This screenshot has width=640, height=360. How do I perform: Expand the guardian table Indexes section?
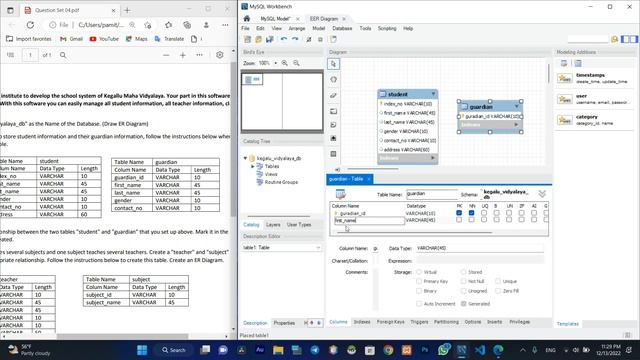point(516,124)
